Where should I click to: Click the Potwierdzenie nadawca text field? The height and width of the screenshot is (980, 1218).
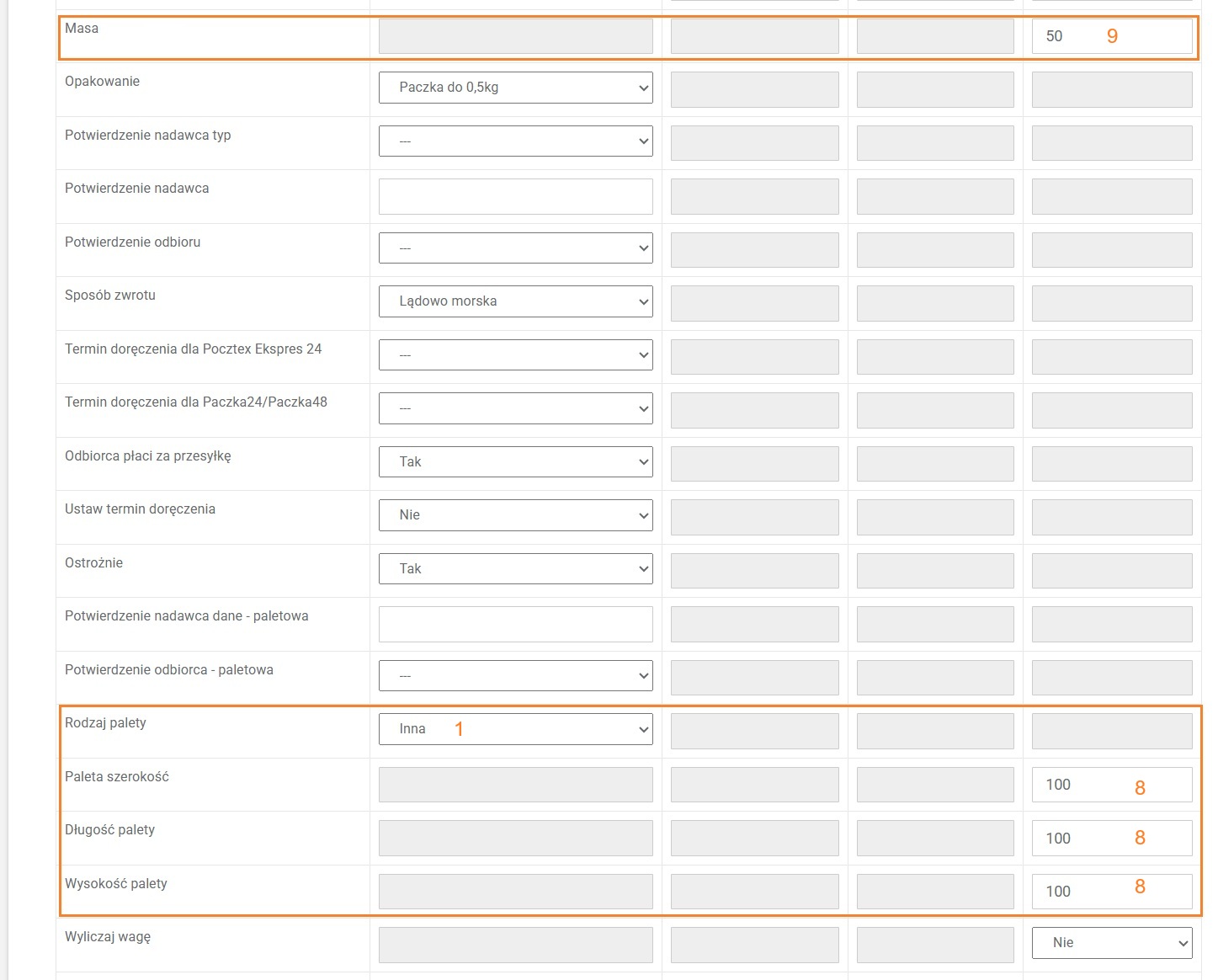coord(515,196)
